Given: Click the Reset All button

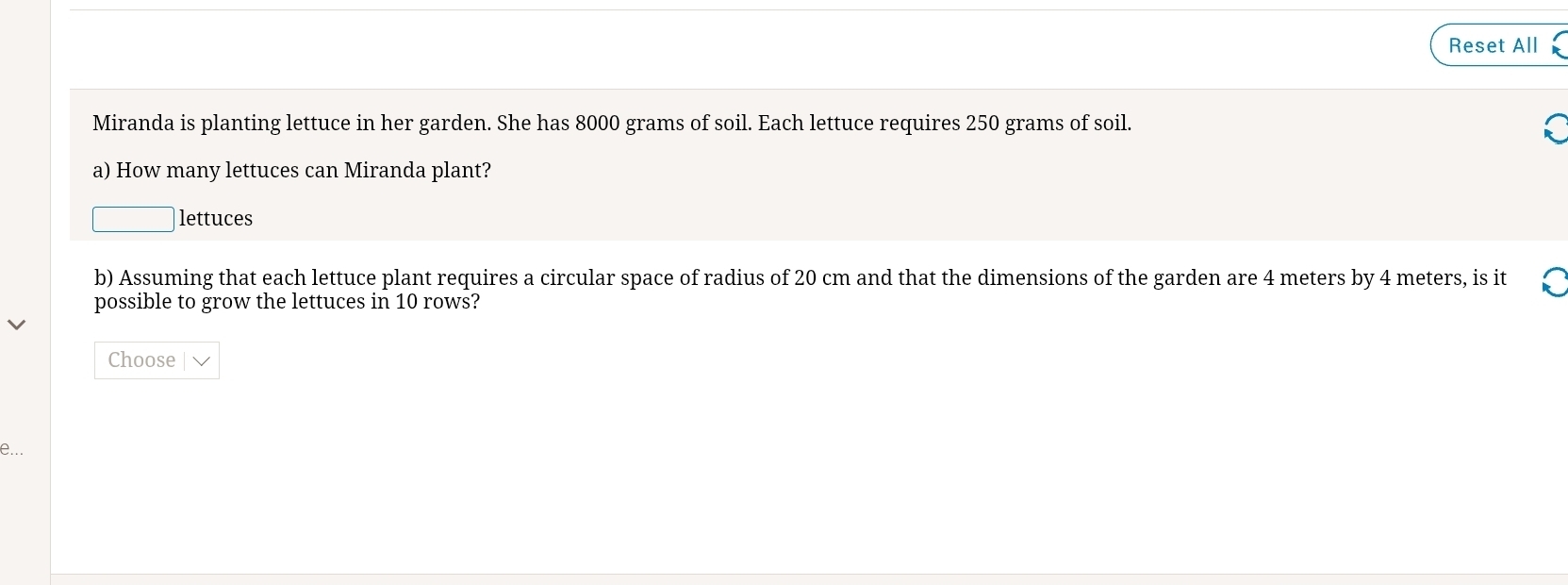Looking at the screenshot, I should (x=1499, y=45).
